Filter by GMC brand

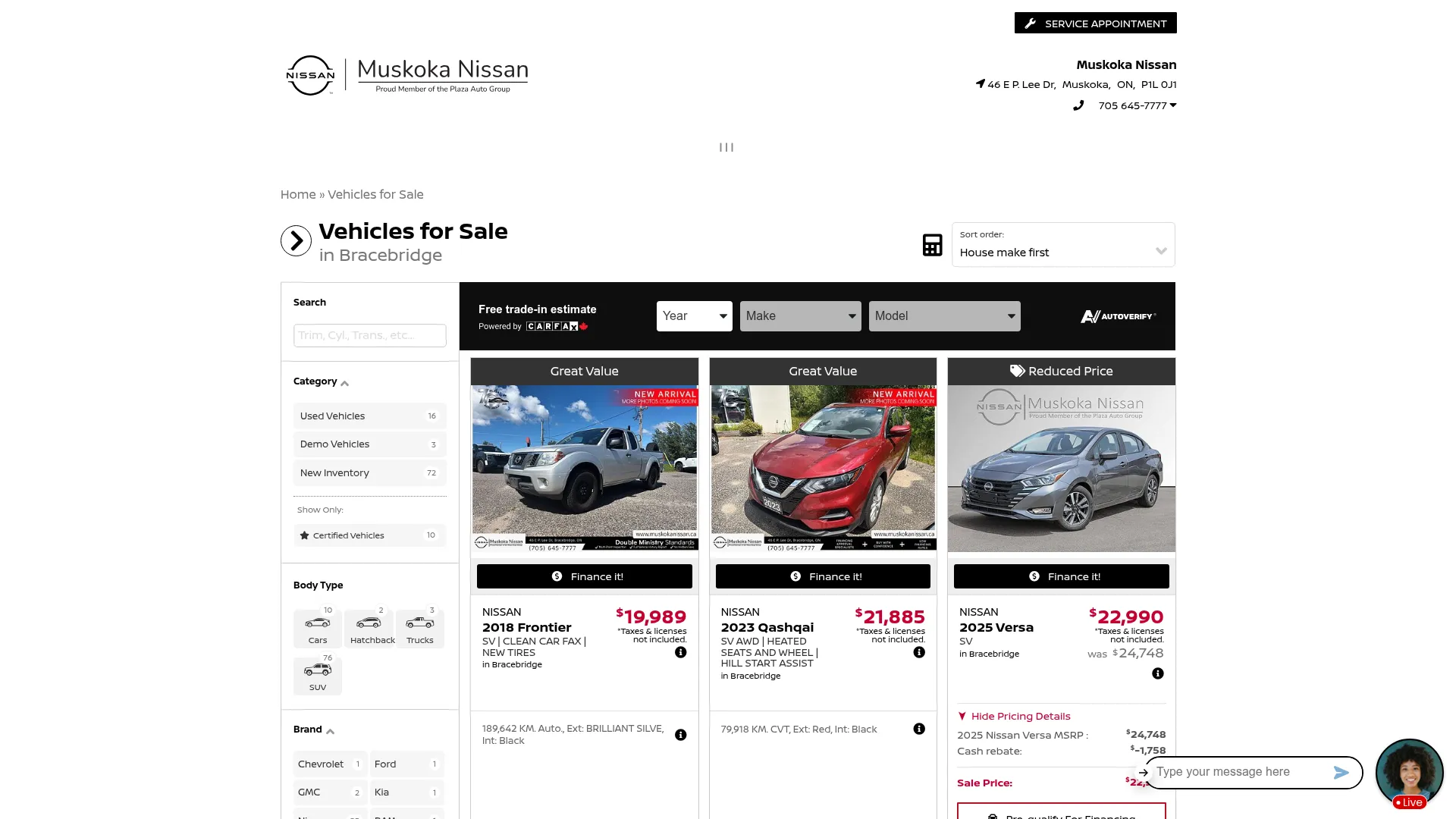pos(330,792)
